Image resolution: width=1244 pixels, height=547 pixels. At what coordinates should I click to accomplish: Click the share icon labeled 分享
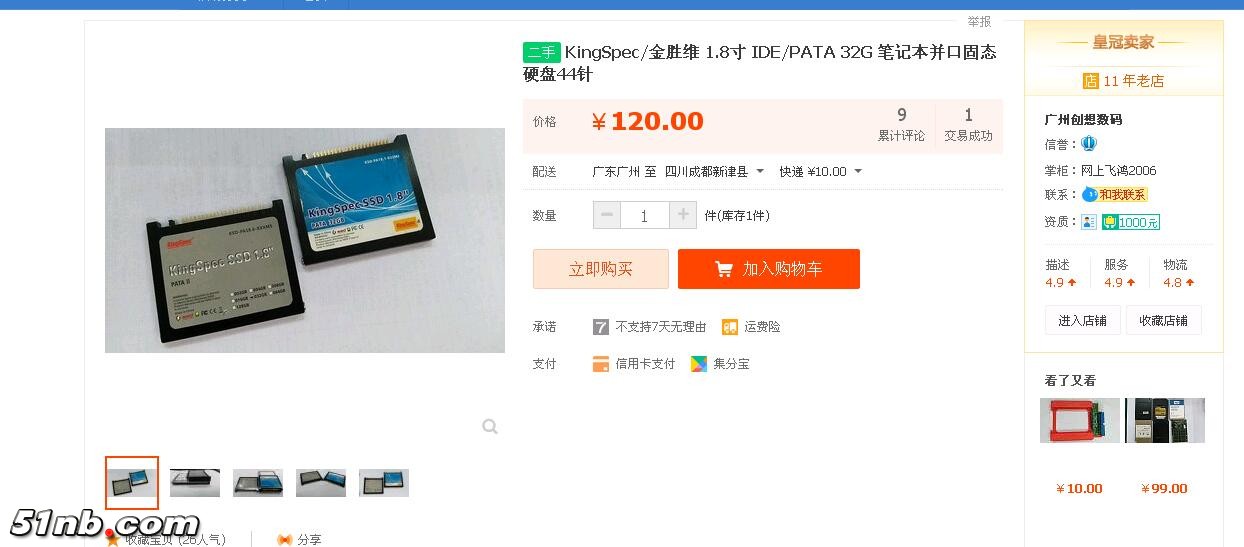[x=285, y=539]
